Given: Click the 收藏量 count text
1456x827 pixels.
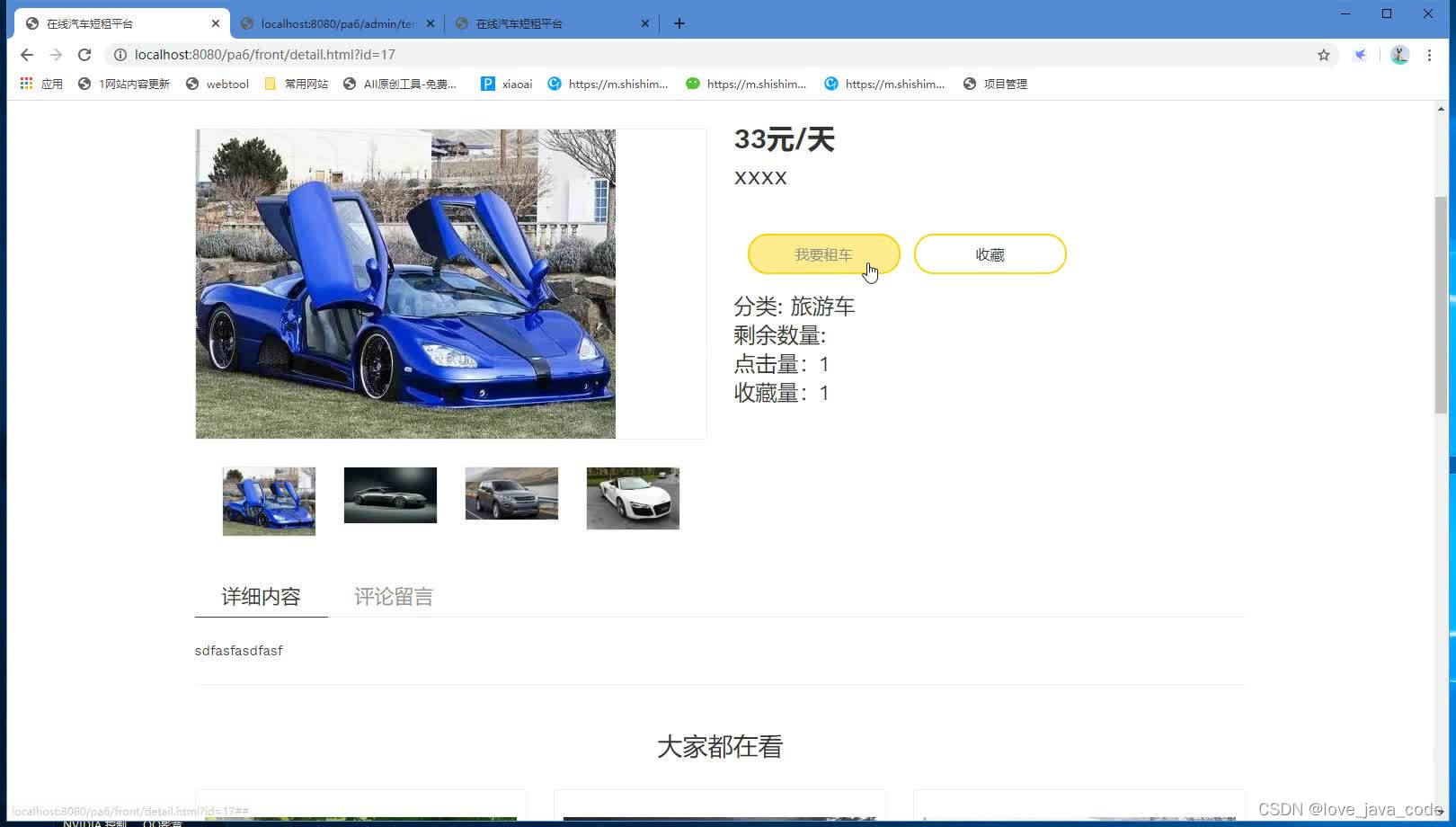Looking at the screenshot, I should (x=782, y=393).
